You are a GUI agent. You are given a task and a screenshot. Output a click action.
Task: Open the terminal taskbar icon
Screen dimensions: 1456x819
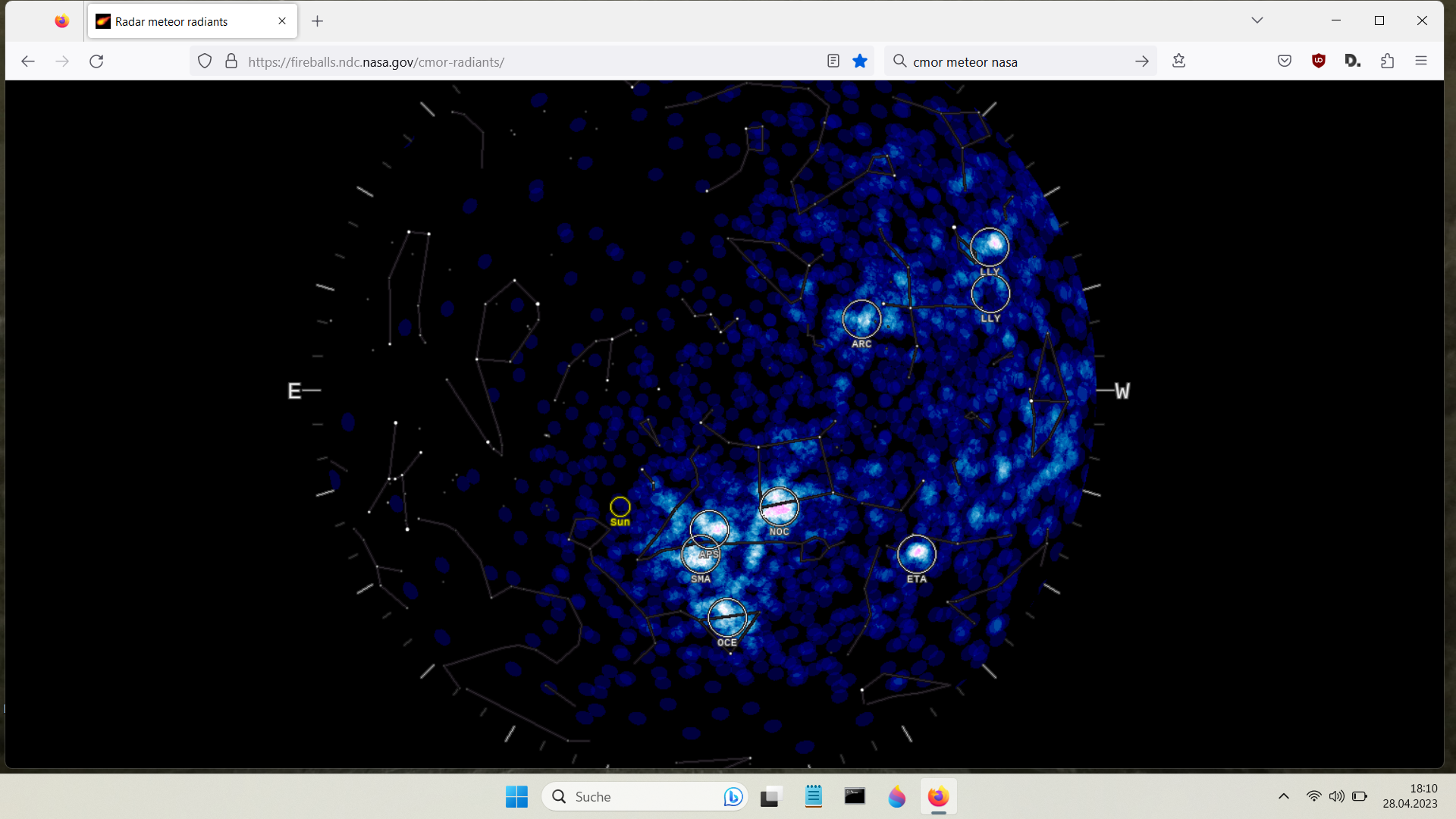(855, 796)
